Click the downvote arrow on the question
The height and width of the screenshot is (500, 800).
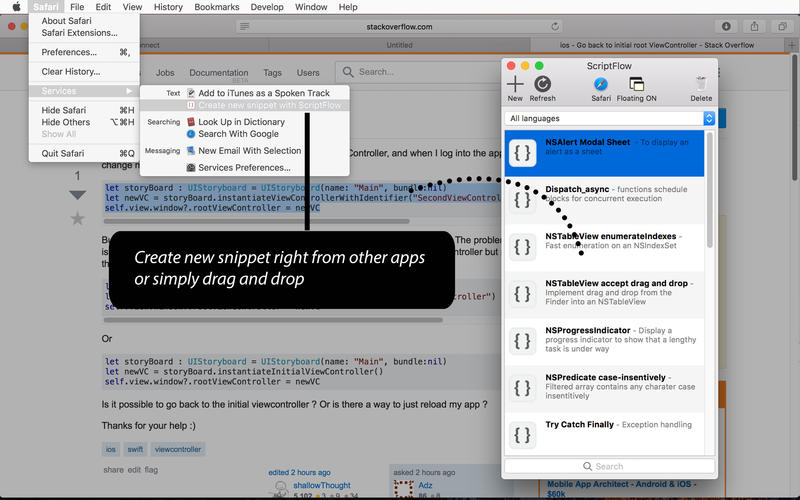pyautogui.click(x=78, y=195)
